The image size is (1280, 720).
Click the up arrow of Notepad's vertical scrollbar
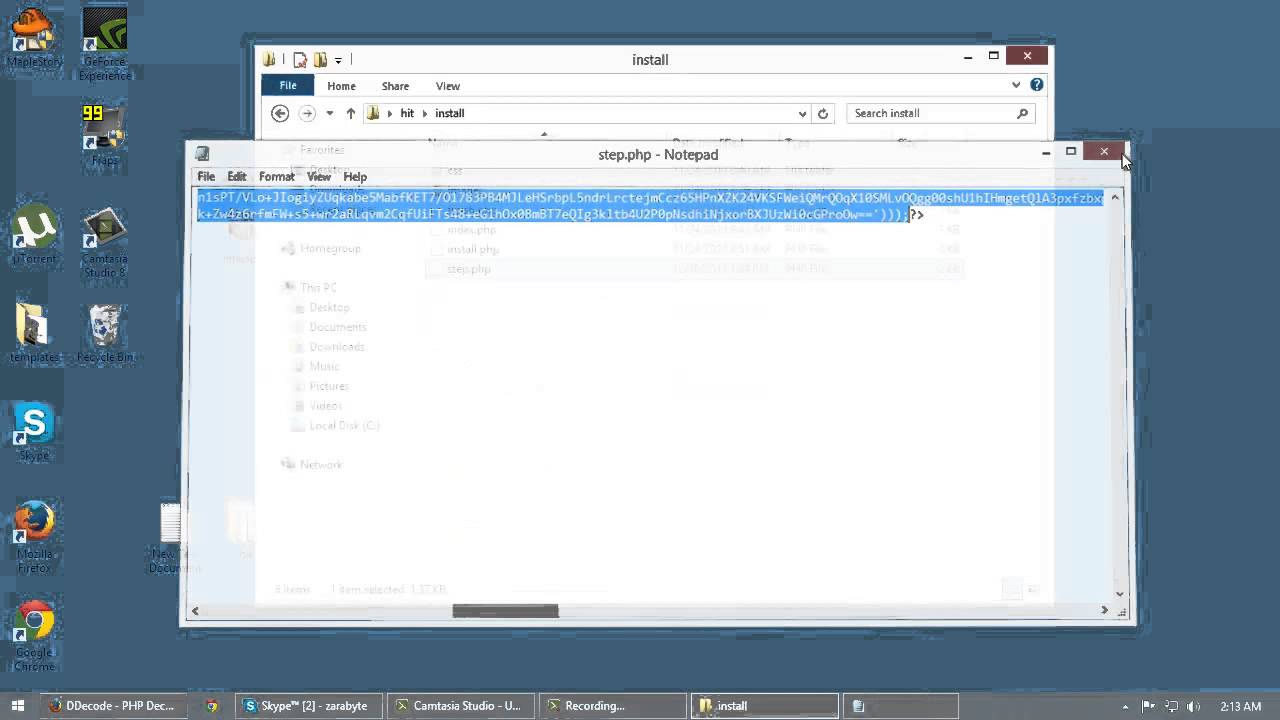[1115, 197]
